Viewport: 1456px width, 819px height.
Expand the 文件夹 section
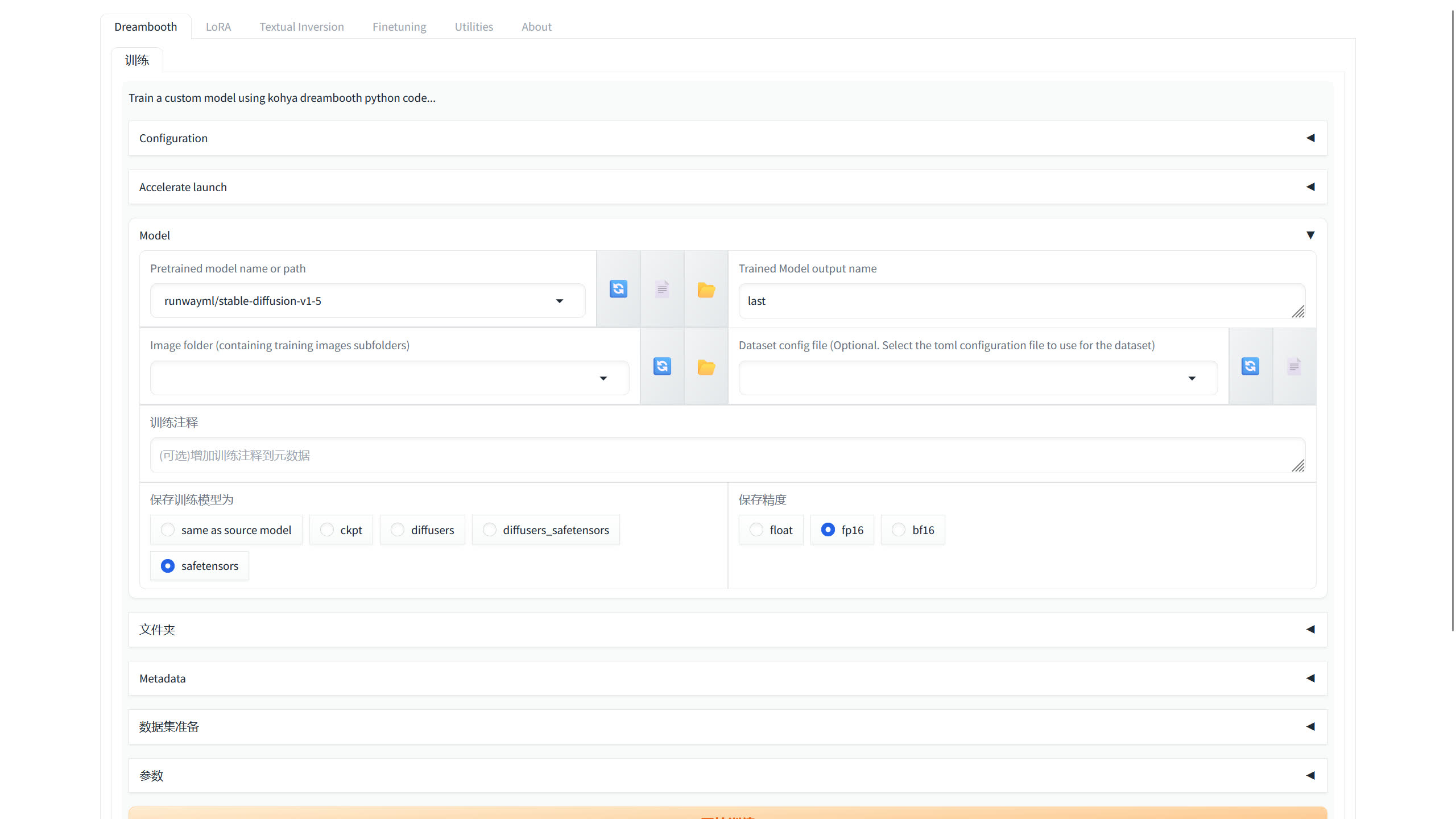(x=727, y=630)
